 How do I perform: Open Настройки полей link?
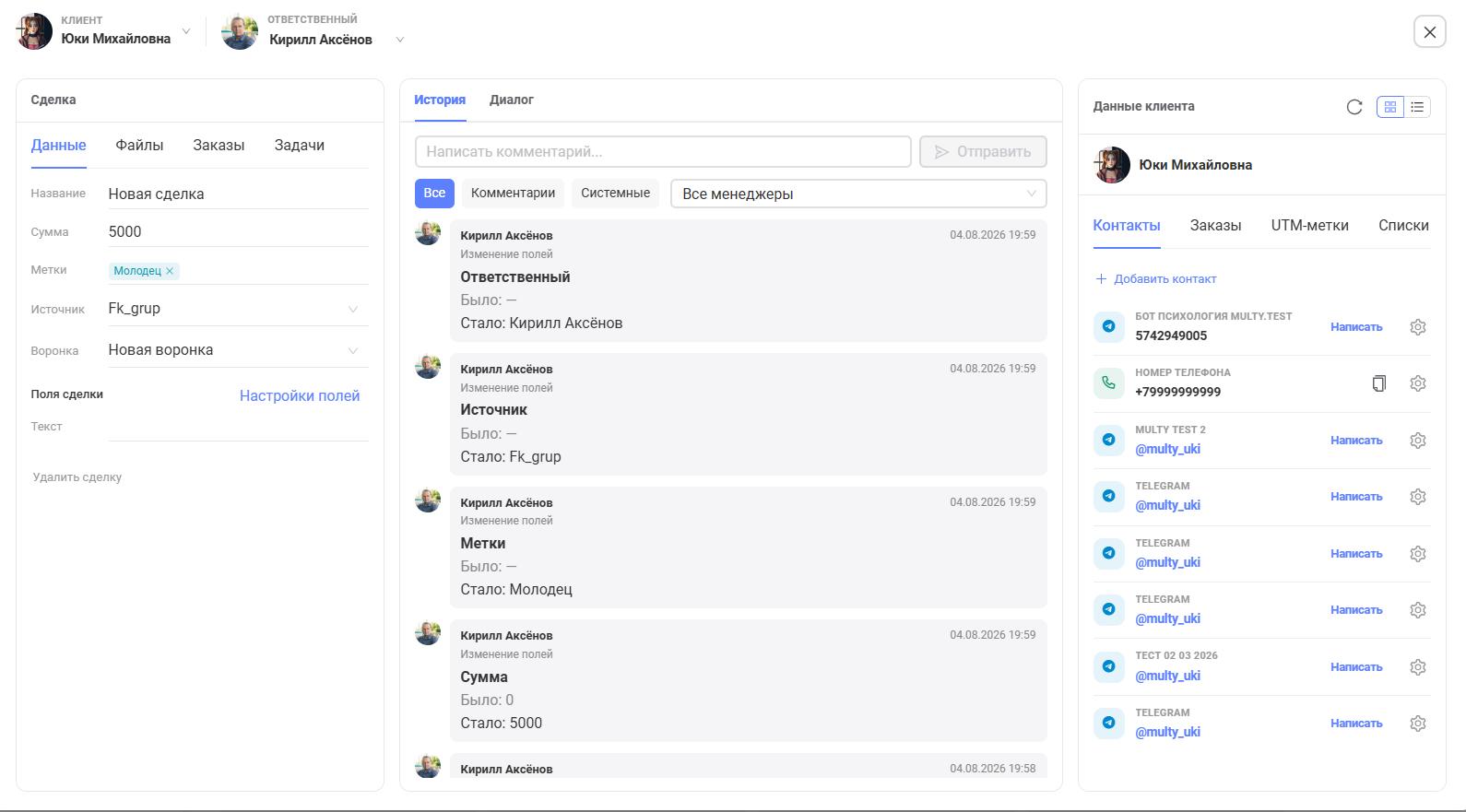click(x=300, y=396)
